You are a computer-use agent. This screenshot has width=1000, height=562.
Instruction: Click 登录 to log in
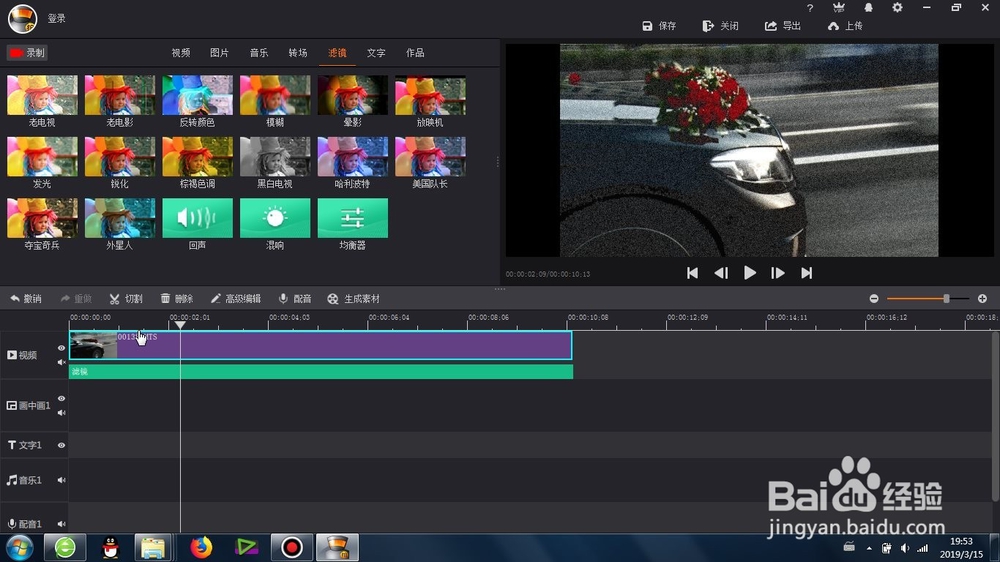click(x=57, y=18)
